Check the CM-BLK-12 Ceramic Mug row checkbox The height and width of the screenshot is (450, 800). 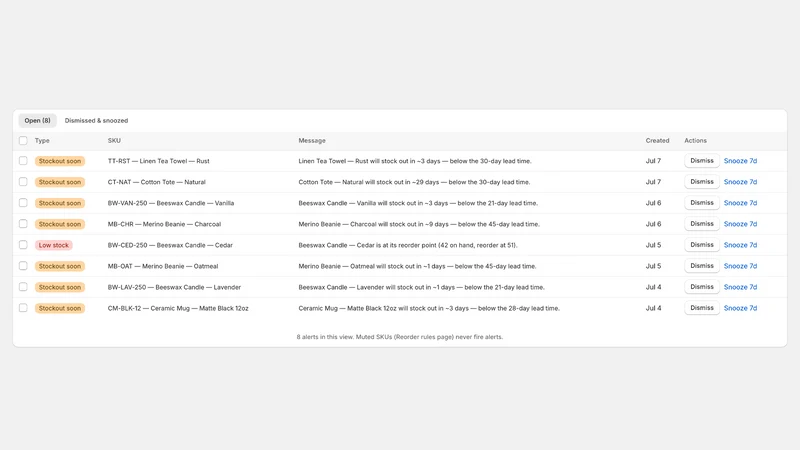click(23, 308)
